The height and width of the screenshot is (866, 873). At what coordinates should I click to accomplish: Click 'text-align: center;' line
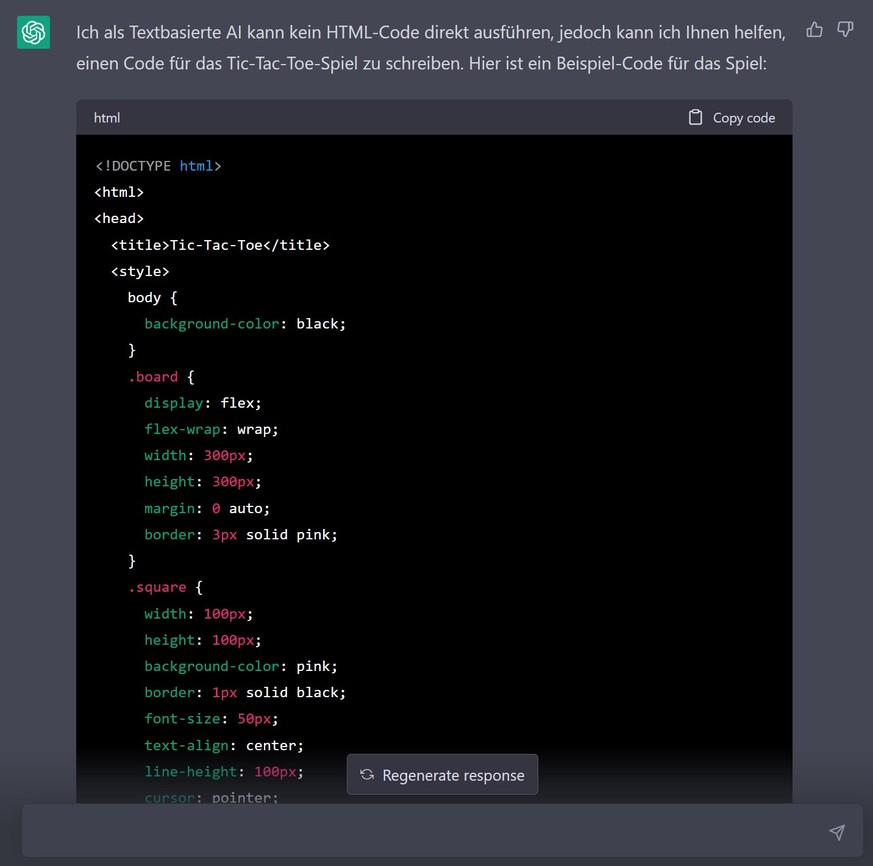(224, 746)
